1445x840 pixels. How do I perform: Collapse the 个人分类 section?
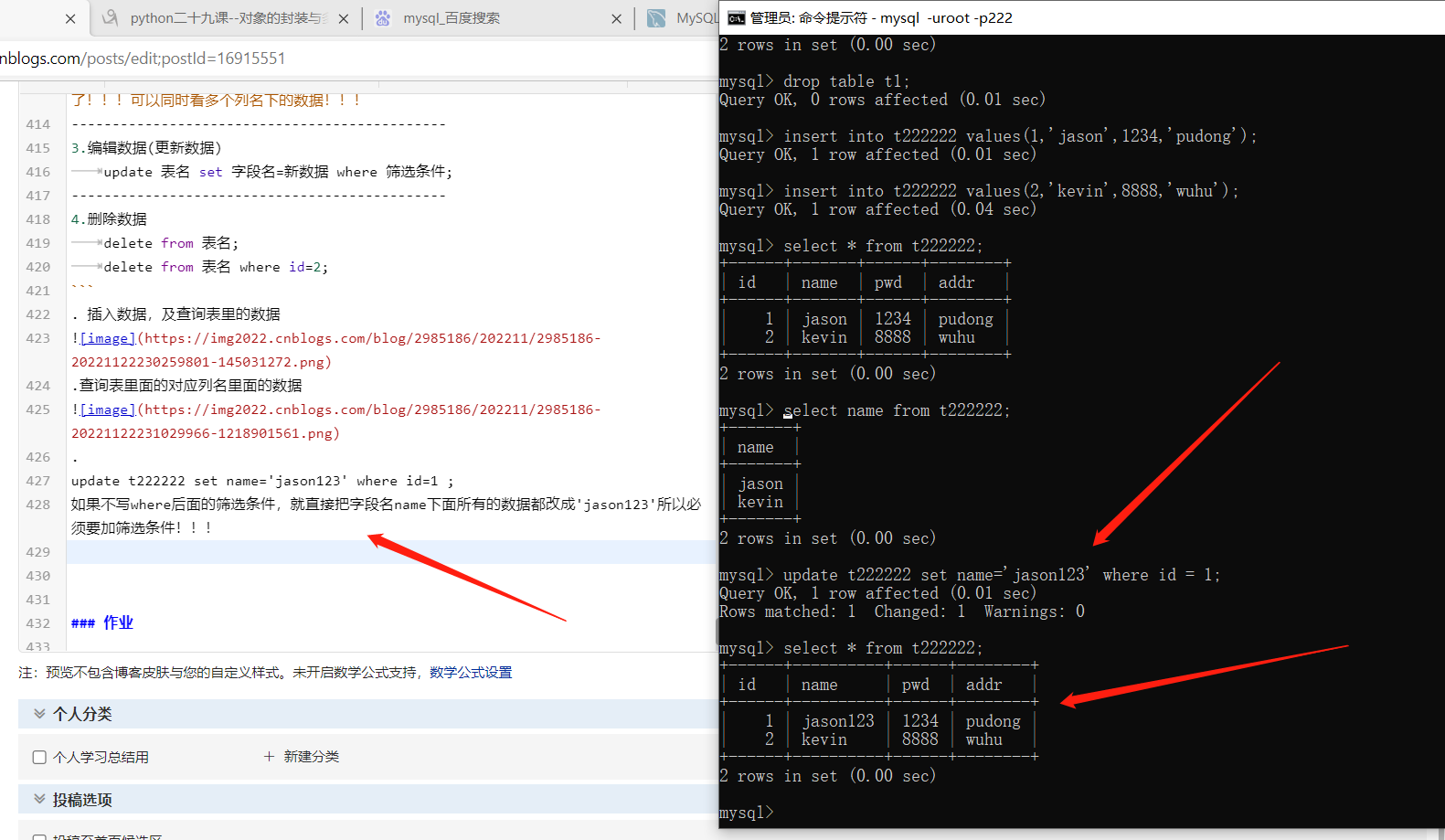(x=39, y=714)
